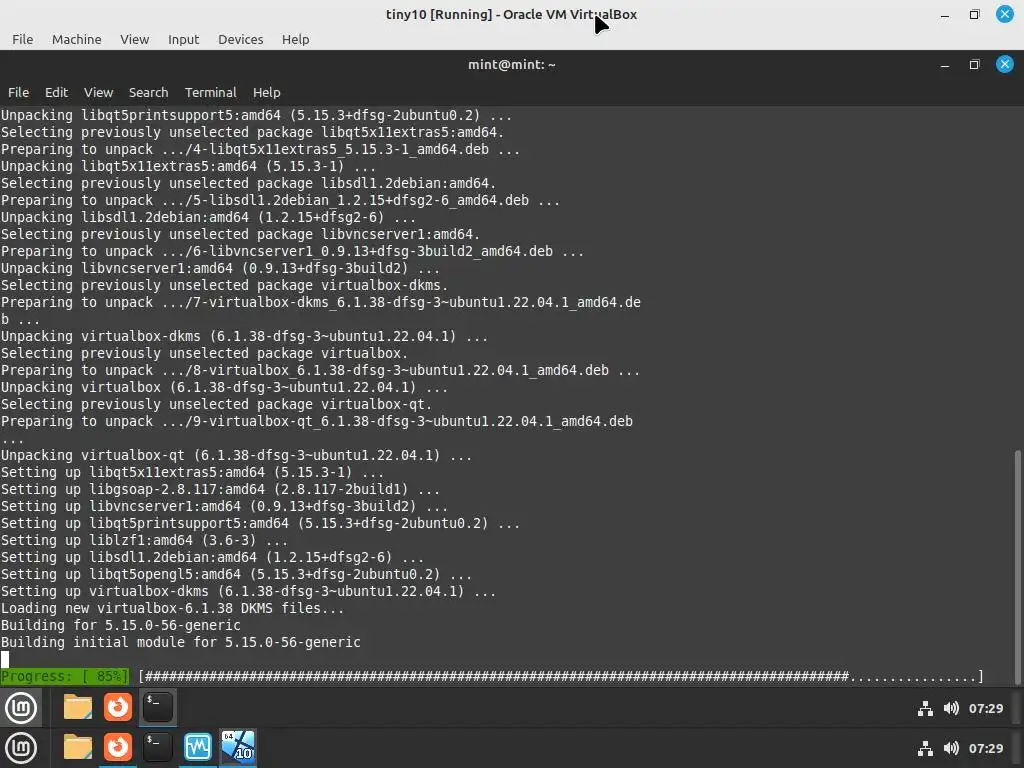Click the terminal vertical scrollbar handle

coord(1017,567)
